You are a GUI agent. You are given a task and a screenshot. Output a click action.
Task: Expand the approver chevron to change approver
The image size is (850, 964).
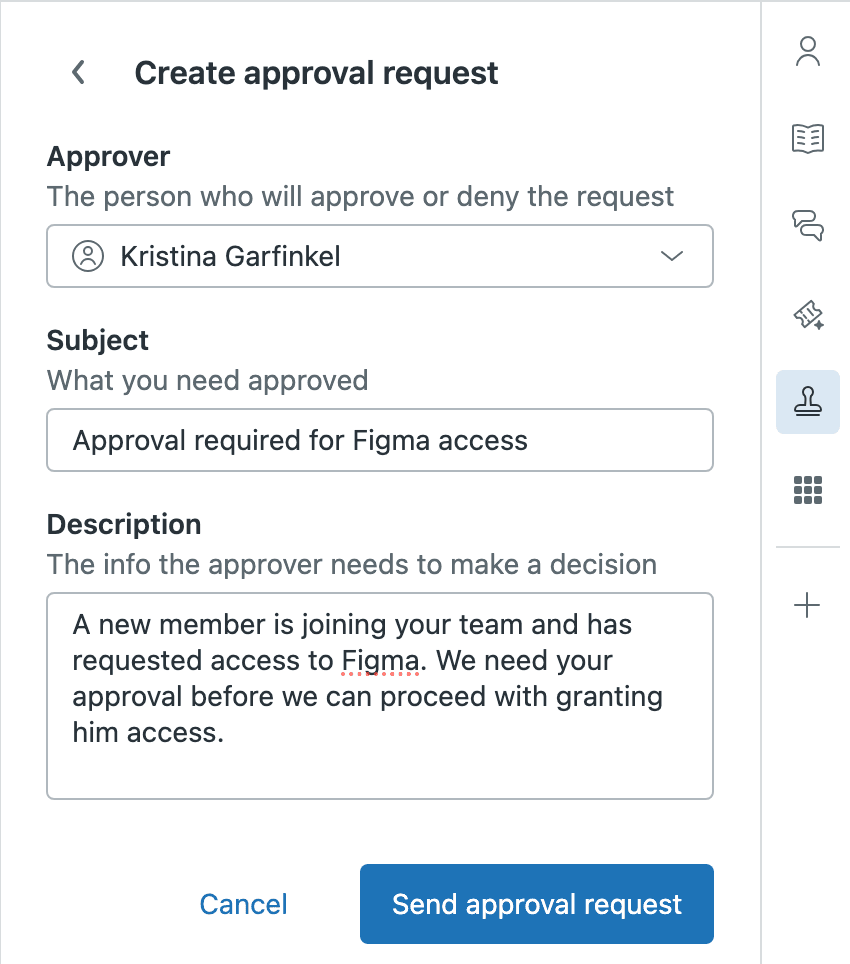click(x=672, y=256)
